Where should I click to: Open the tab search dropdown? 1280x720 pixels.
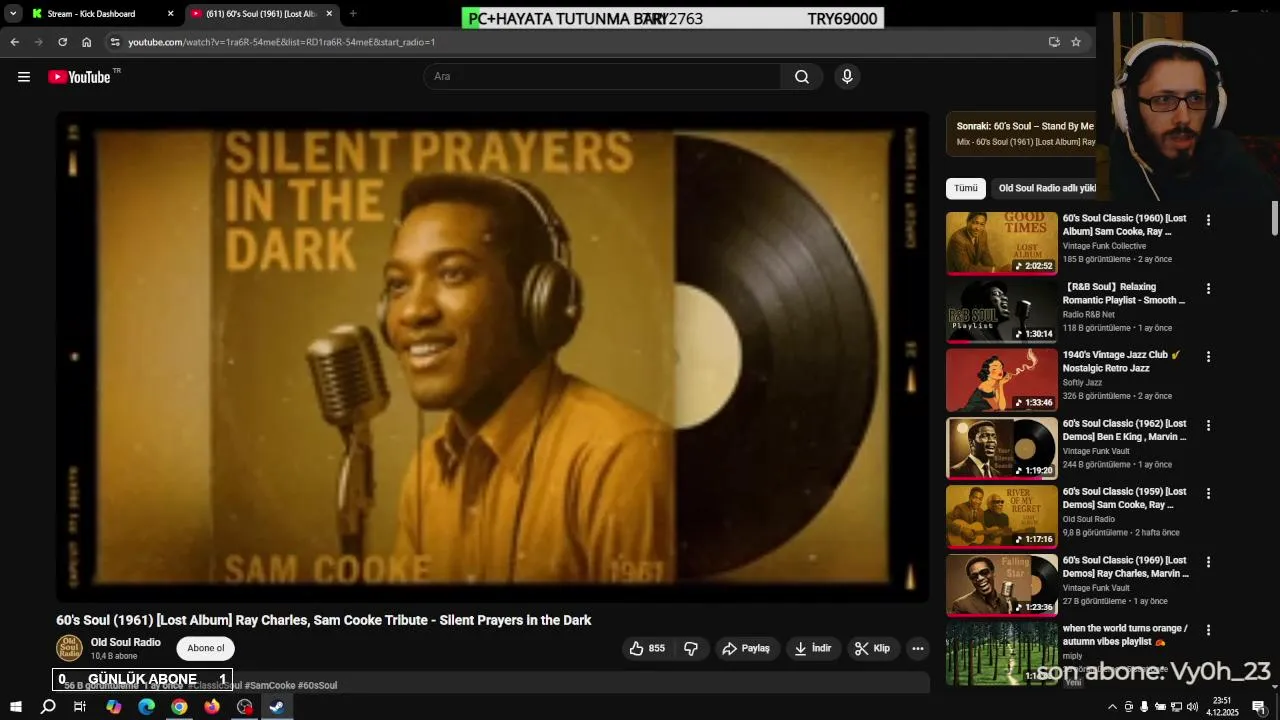pyautogui.click(x=13, y=14)
